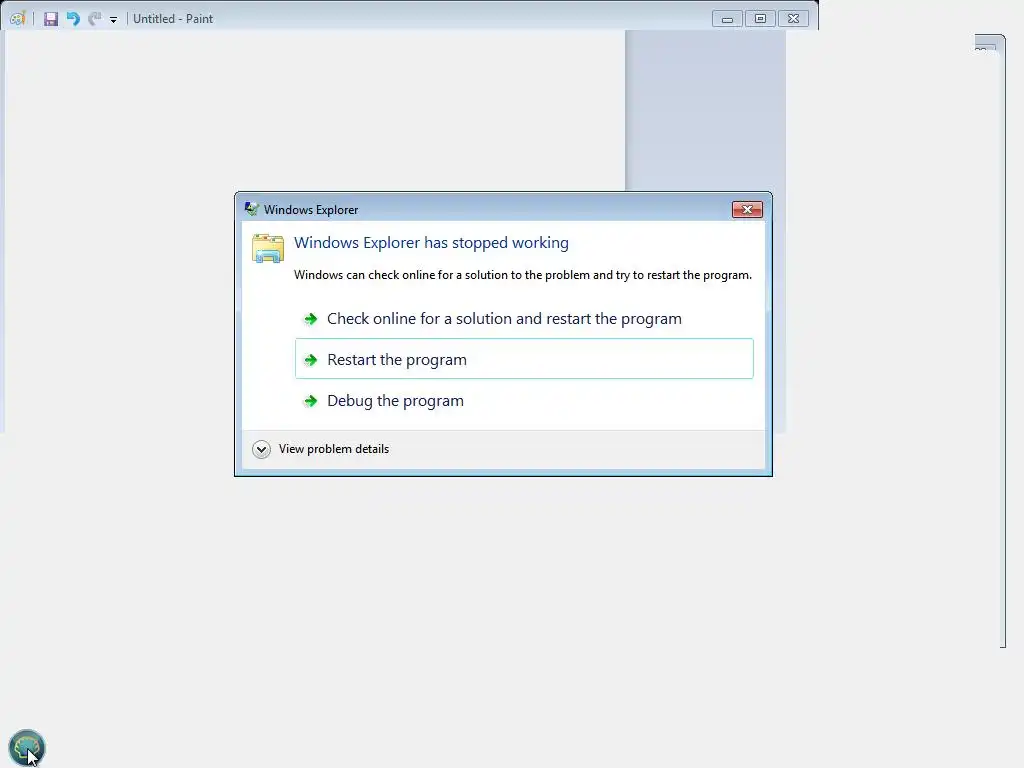
Task: Maximize the Paint window
Action: (x=760, y=18)
